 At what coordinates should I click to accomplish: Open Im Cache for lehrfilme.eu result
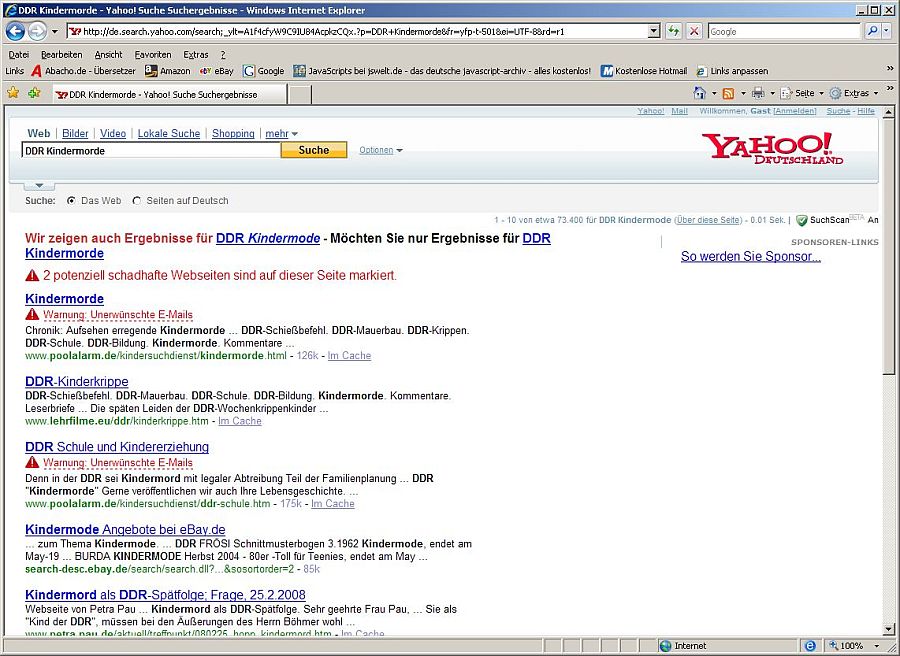click(240, 421)
